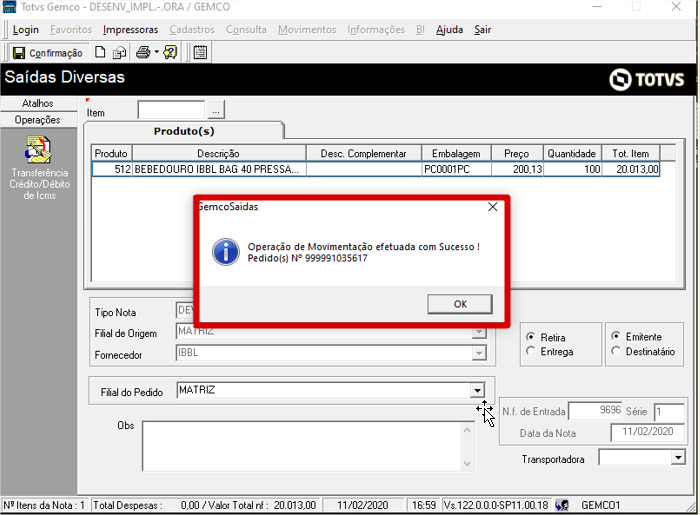
Task: Click the Descrição column header
Action: click(x=219, y=154)
